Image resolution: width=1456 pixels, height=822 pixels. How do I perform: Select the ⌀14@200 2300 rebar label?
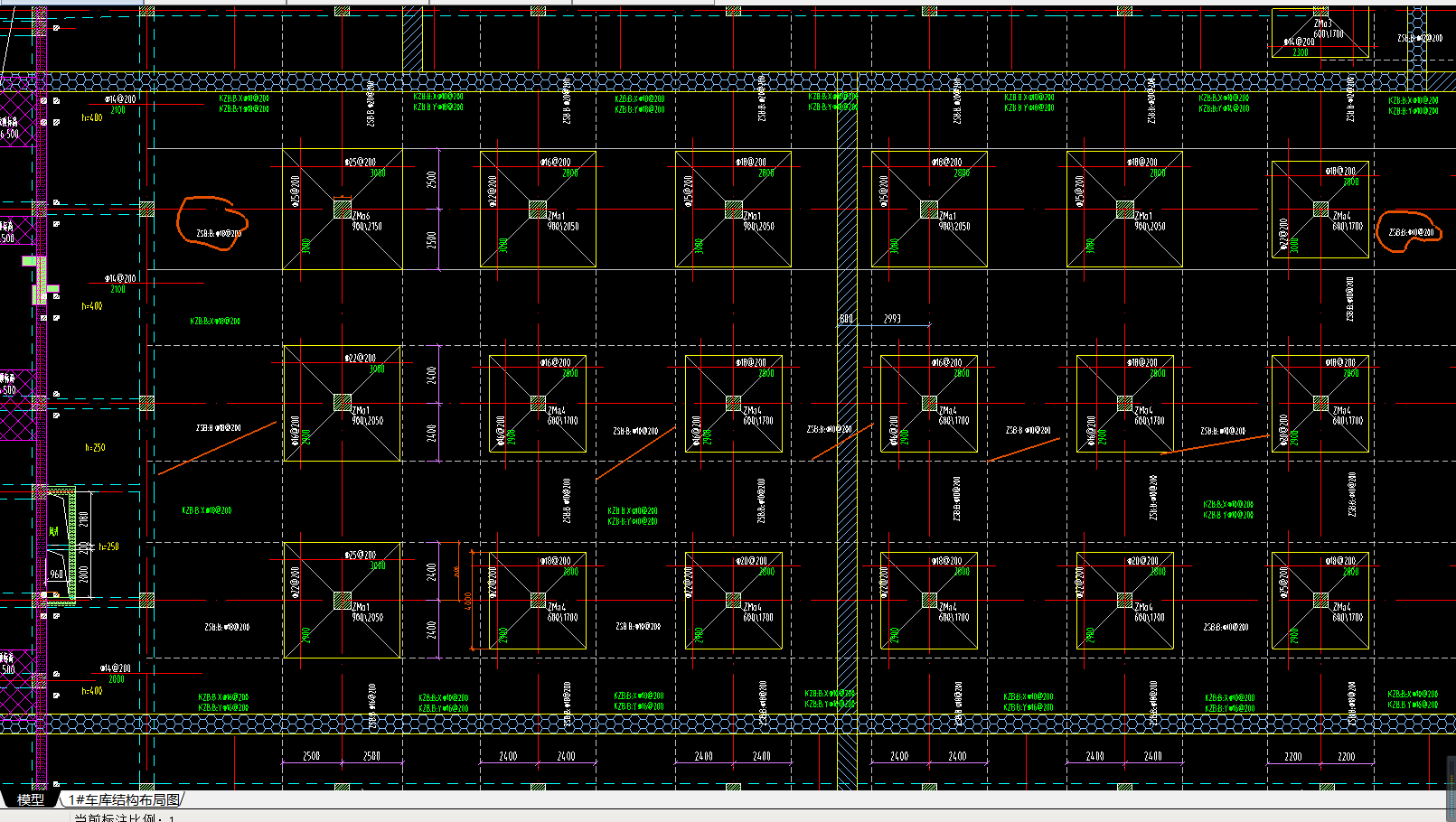tap(1300, 47)
